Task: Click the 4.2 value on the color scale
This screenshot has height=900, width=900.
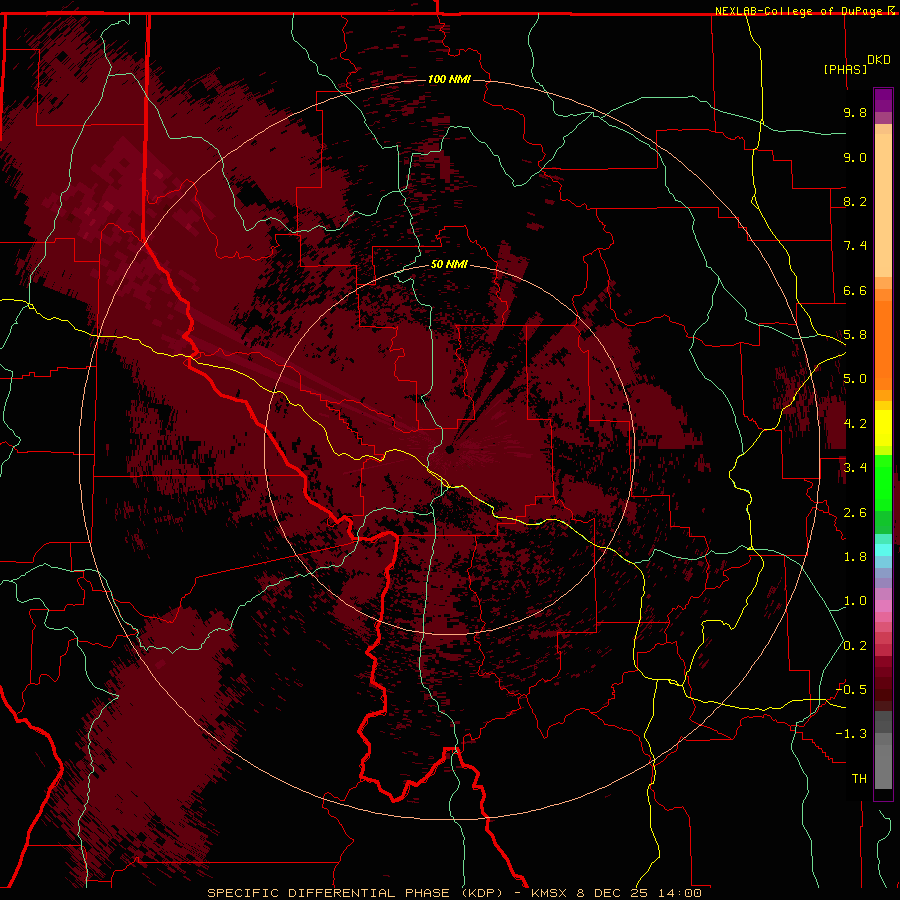Action: click(855, 424)
